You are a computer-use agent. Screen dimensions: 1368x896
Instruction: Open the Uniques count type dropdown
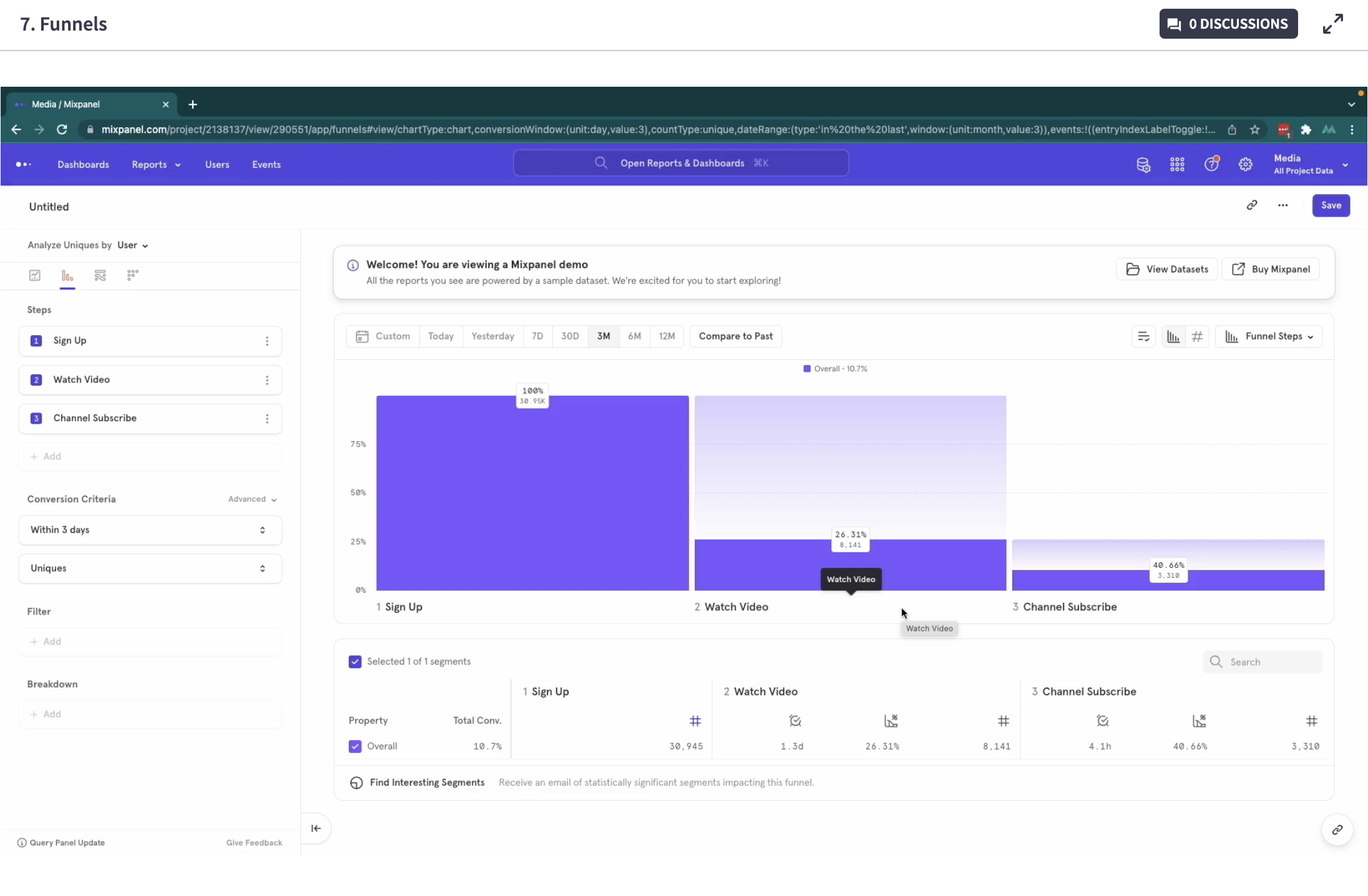point(150,568)
